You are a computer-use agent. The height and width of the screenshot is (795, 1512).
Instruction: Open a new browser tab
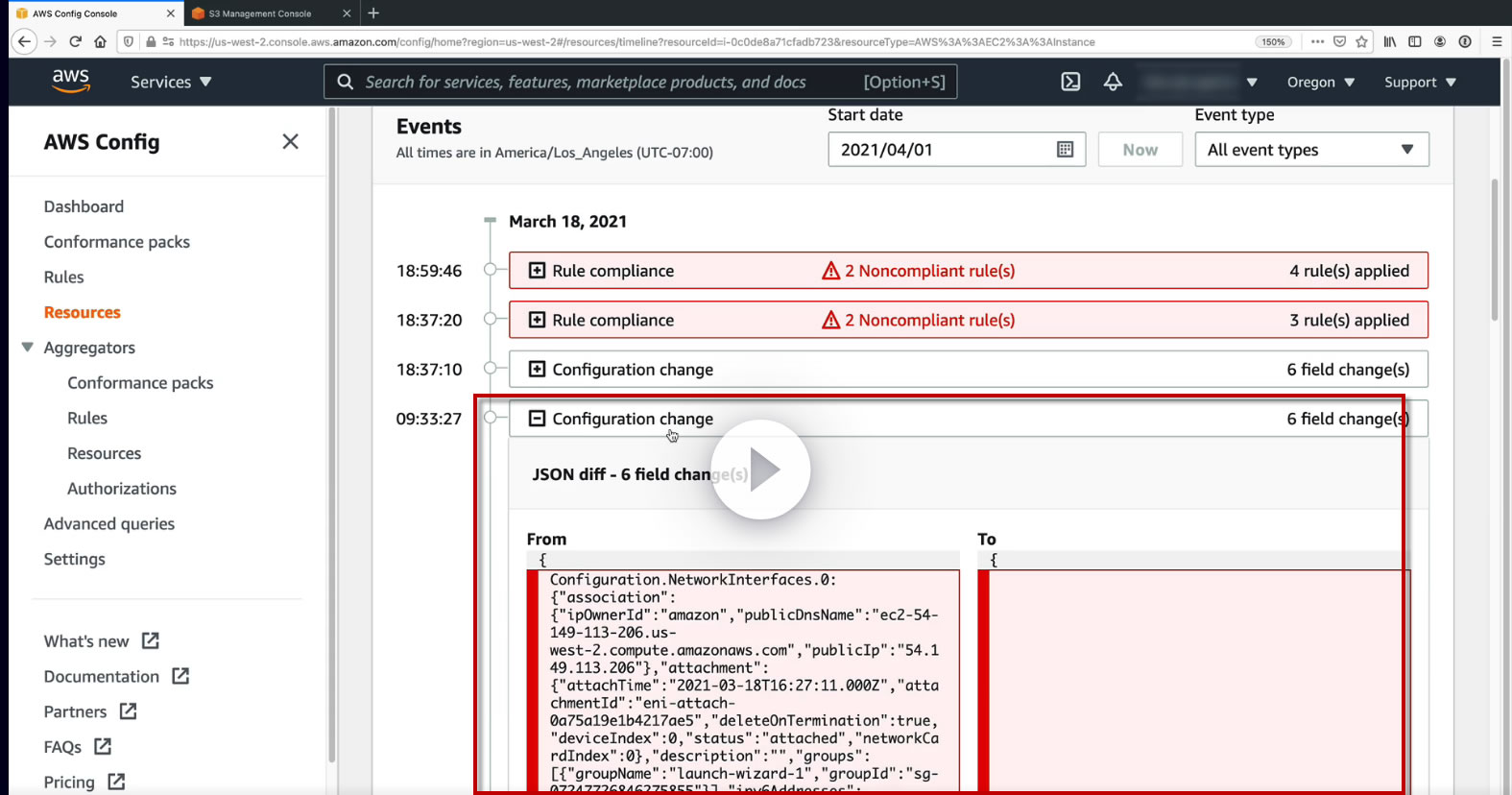point(373,13)
